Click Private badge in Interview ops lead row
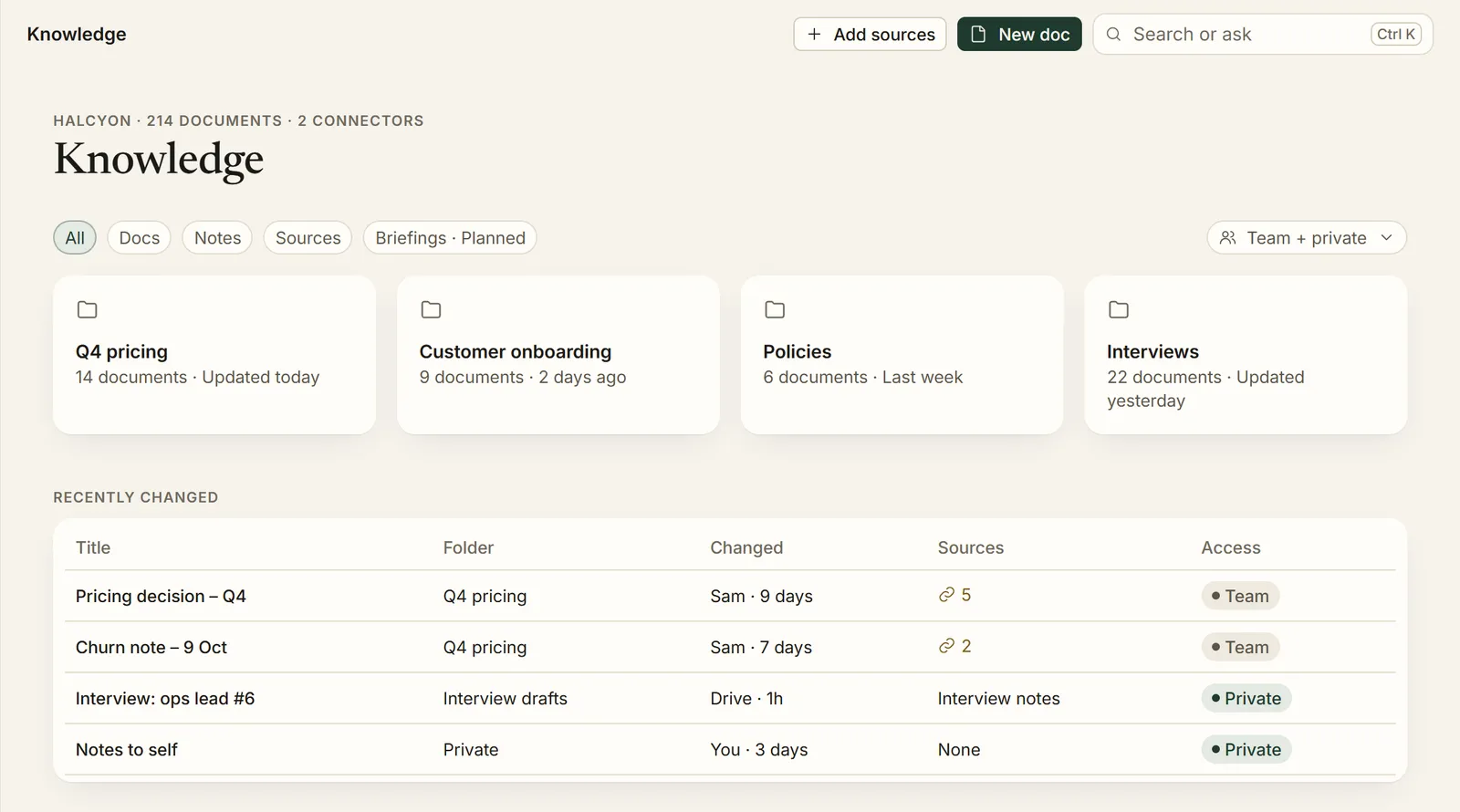Screen dimensions: 1460x812 click(x=1246, y=699)
